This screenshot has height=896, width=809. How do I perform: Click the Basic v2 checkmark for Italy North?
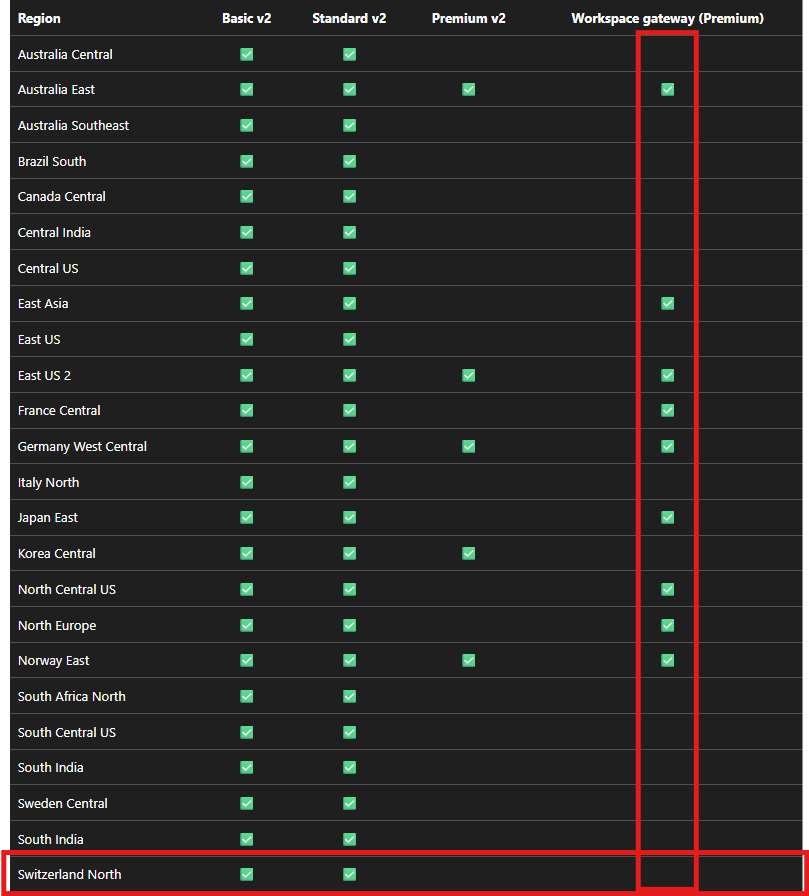[x=246, y=482]
